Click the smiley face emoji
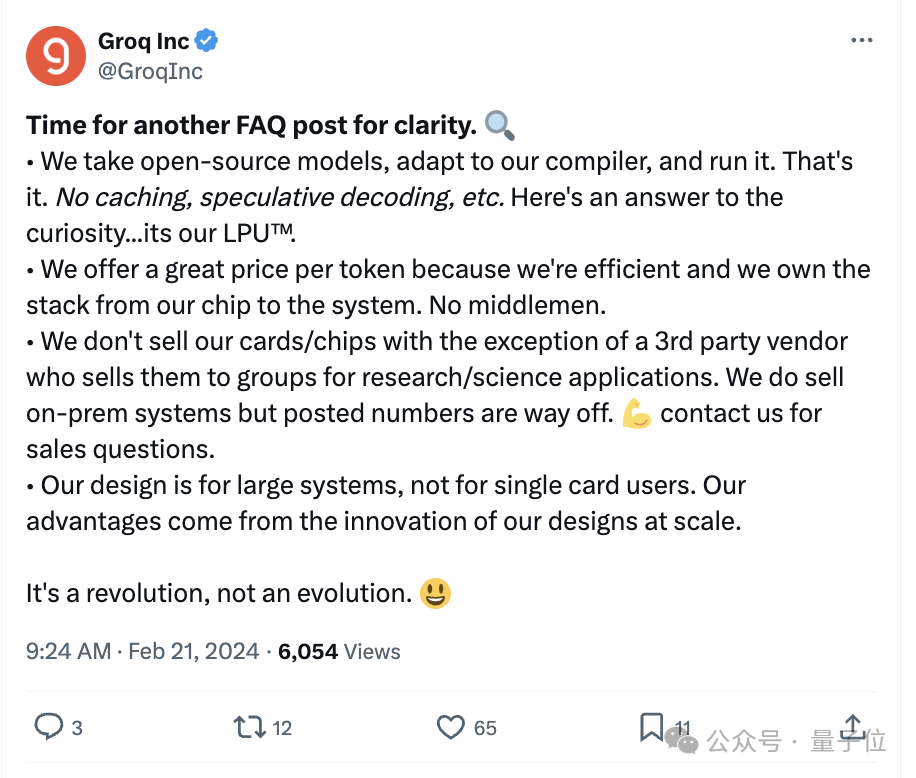Screen dimensions: 916x778 [x=436, y=593]
